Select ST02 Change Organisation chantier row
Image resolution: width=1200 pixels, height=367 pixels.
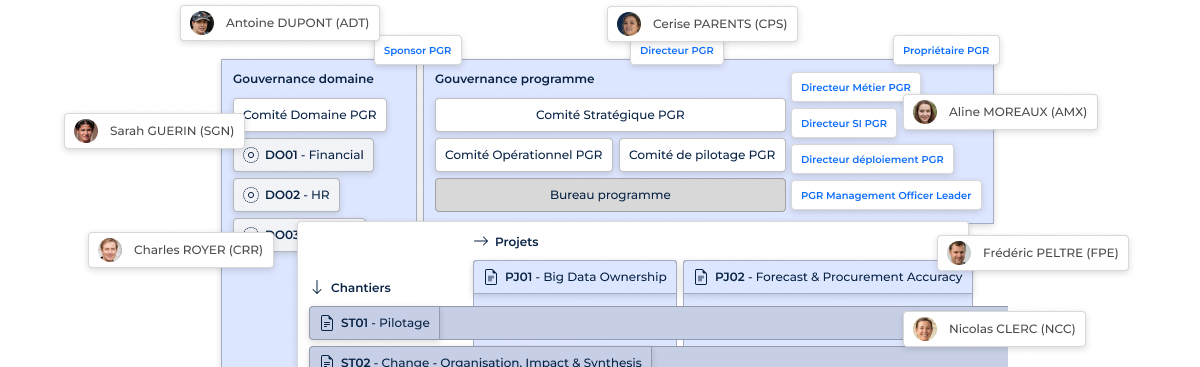(x=481, y=358)
